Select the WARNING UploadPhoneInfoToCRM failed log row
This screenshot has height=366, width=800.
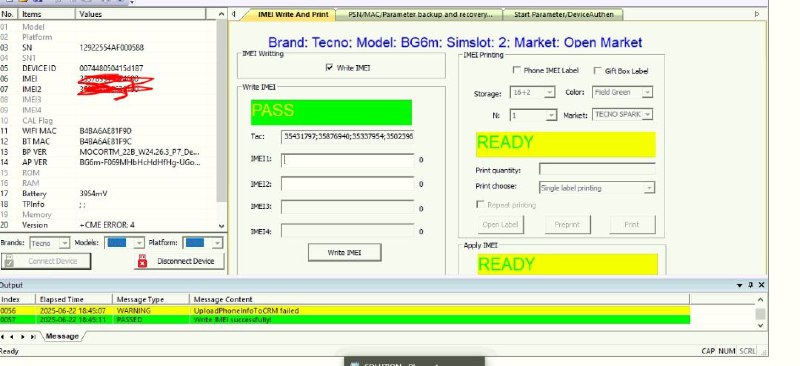point(345,310)
